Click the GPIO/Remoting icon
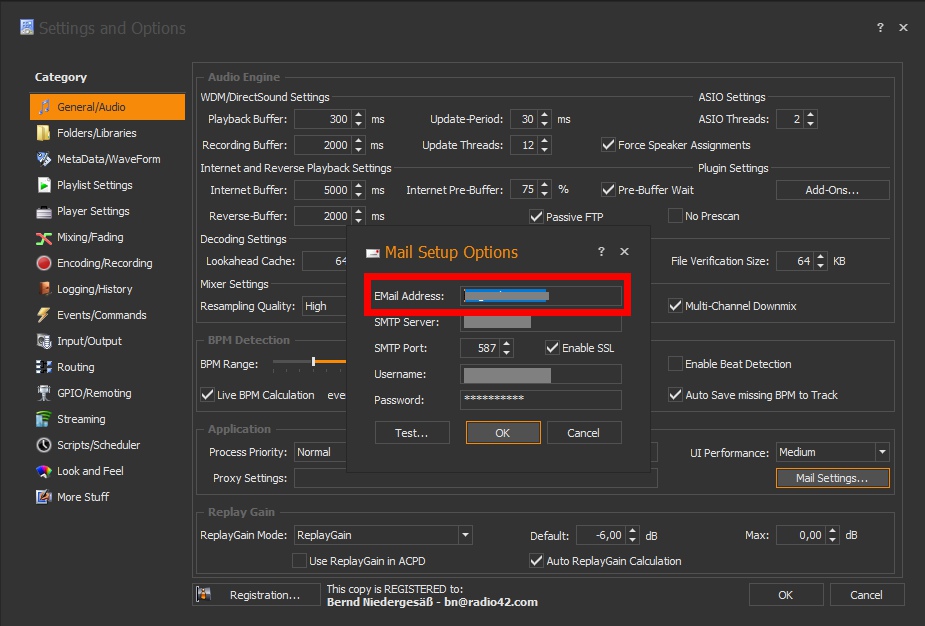The width and height of the screenshot is (925, 626). [44, 393]
